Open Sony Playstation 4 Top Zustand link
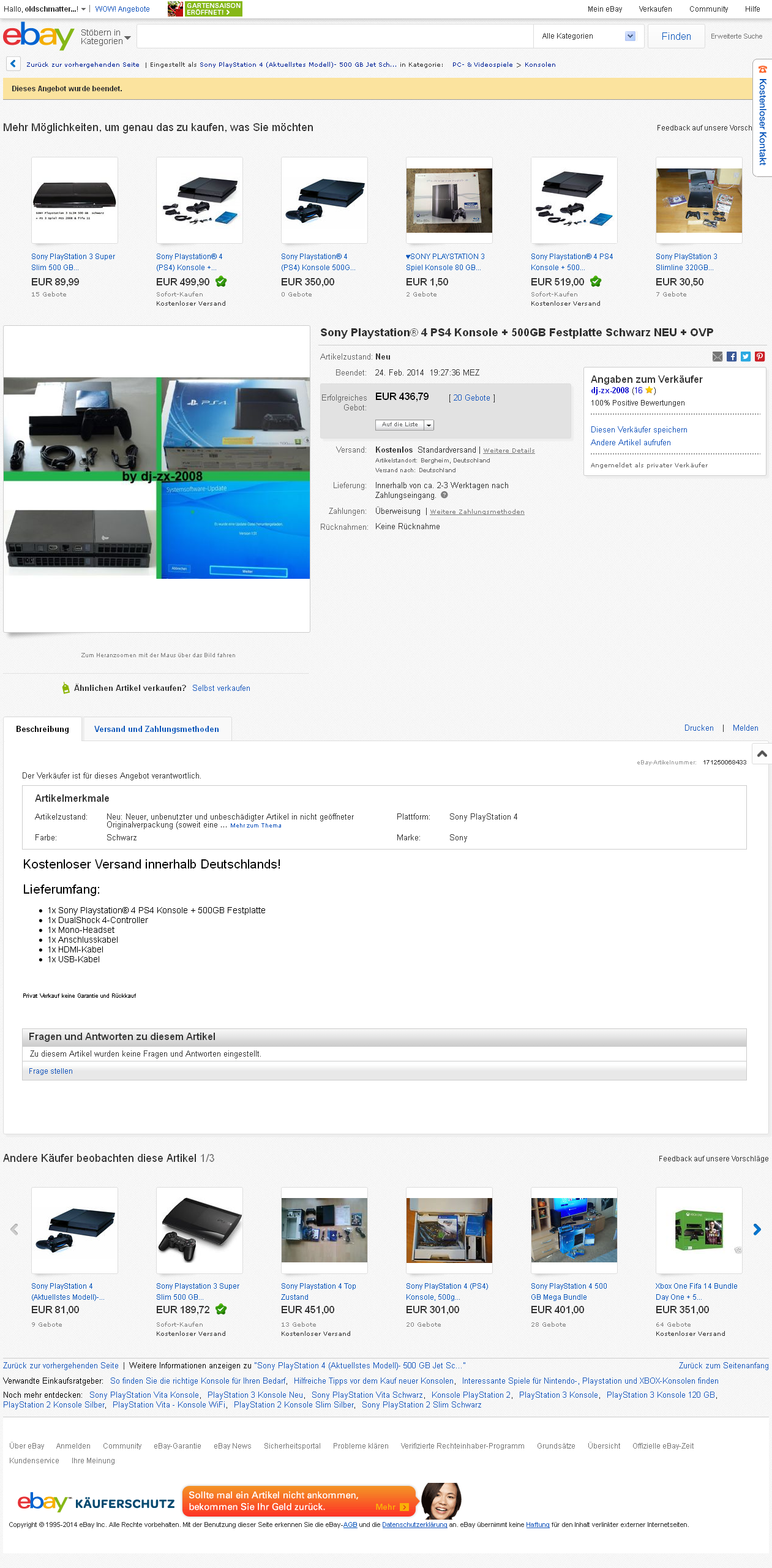 click(318, 1291)
